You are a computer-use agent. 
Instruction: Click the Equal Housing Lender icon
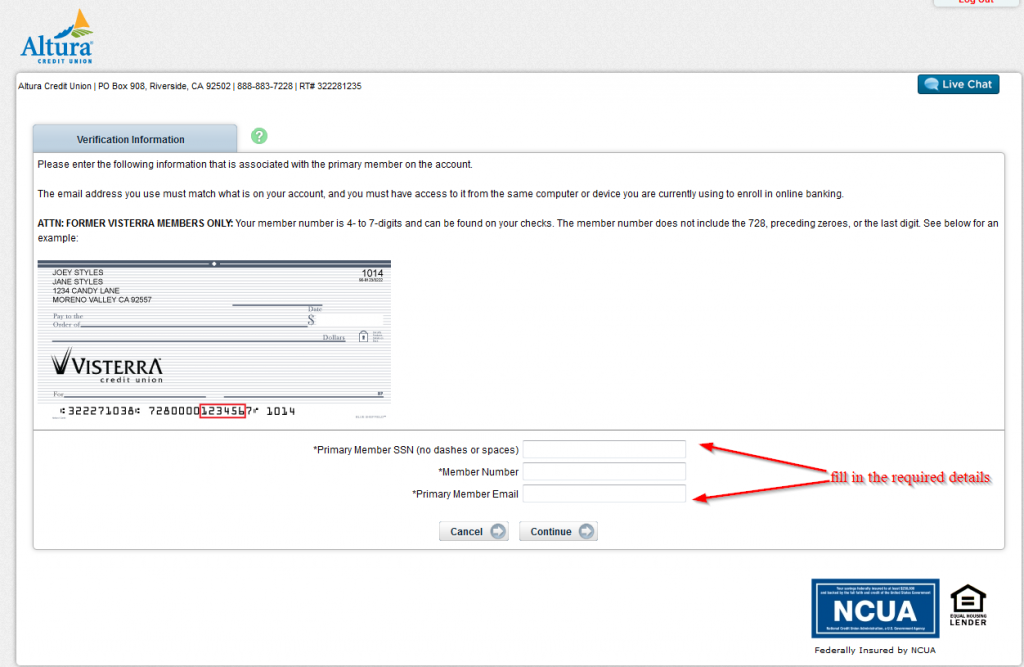click(x=967, y=605)
